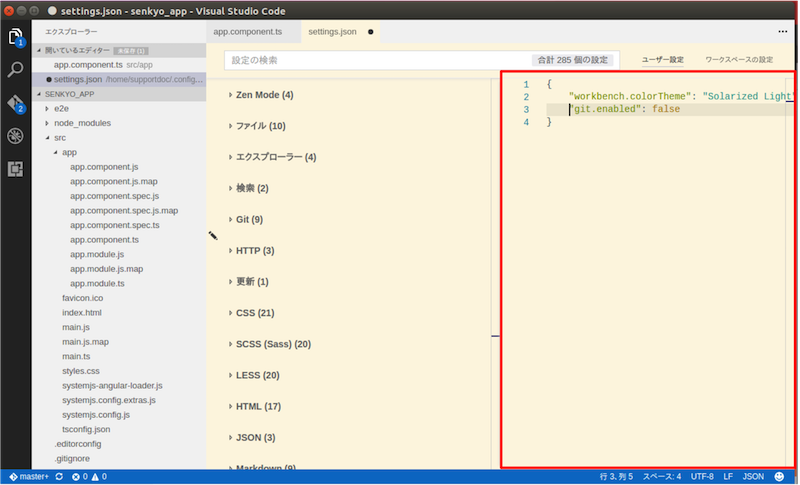The image size is (800, 485).
Task: Click the 未保存 (1) badge
Action: 131,50
